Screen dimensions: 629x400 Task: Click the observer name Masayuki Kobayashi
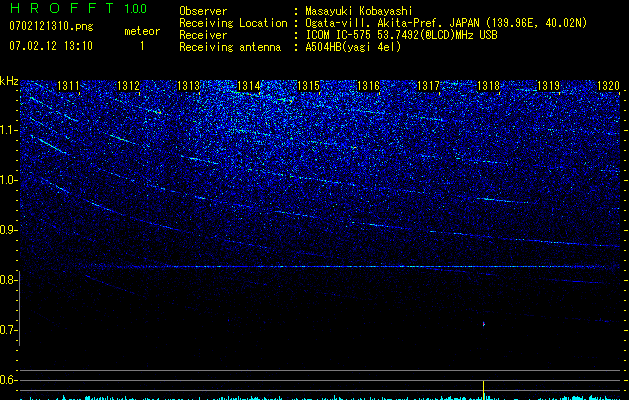[x=359, y=11]
